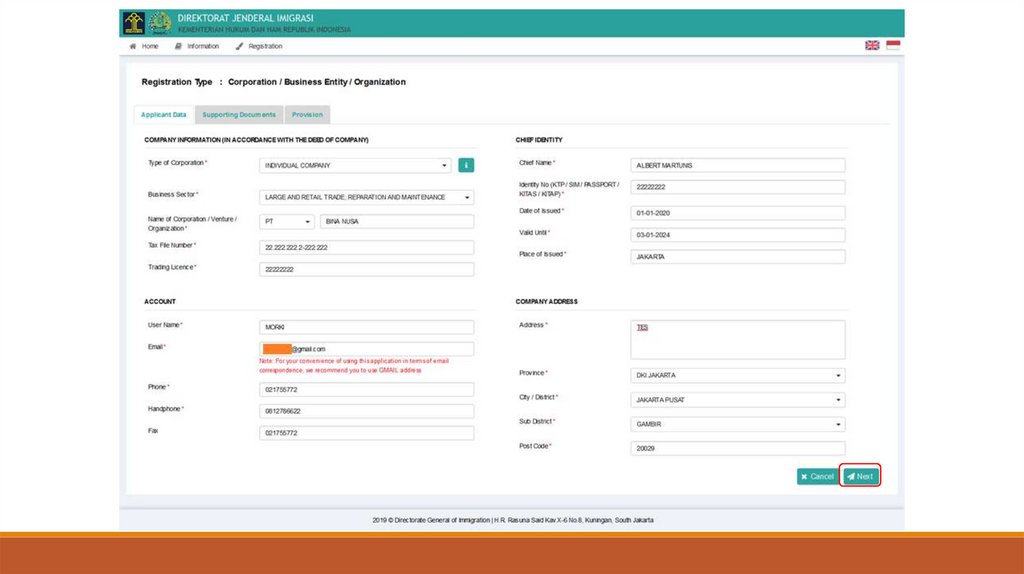Click the Cancel button

click(x=818, y=477)
